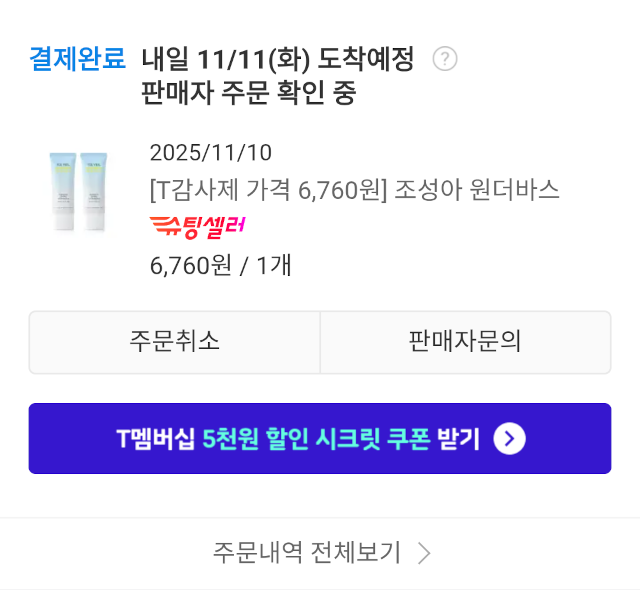Click the T멤버십 text in banner
This screenshot has width=640, height=590.
156,438
